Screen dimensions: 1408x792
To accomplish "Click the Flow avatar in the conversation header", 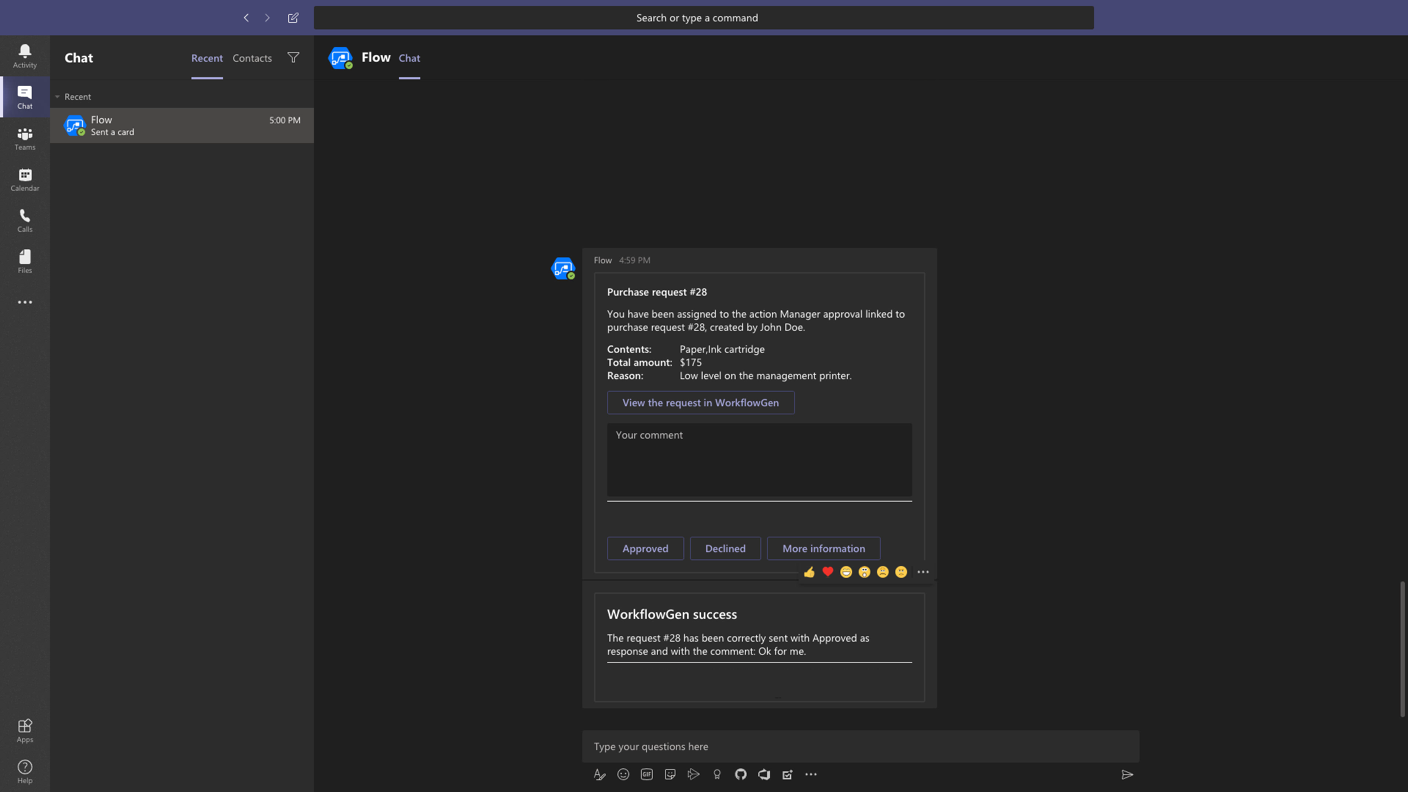I will click(341, 58).
